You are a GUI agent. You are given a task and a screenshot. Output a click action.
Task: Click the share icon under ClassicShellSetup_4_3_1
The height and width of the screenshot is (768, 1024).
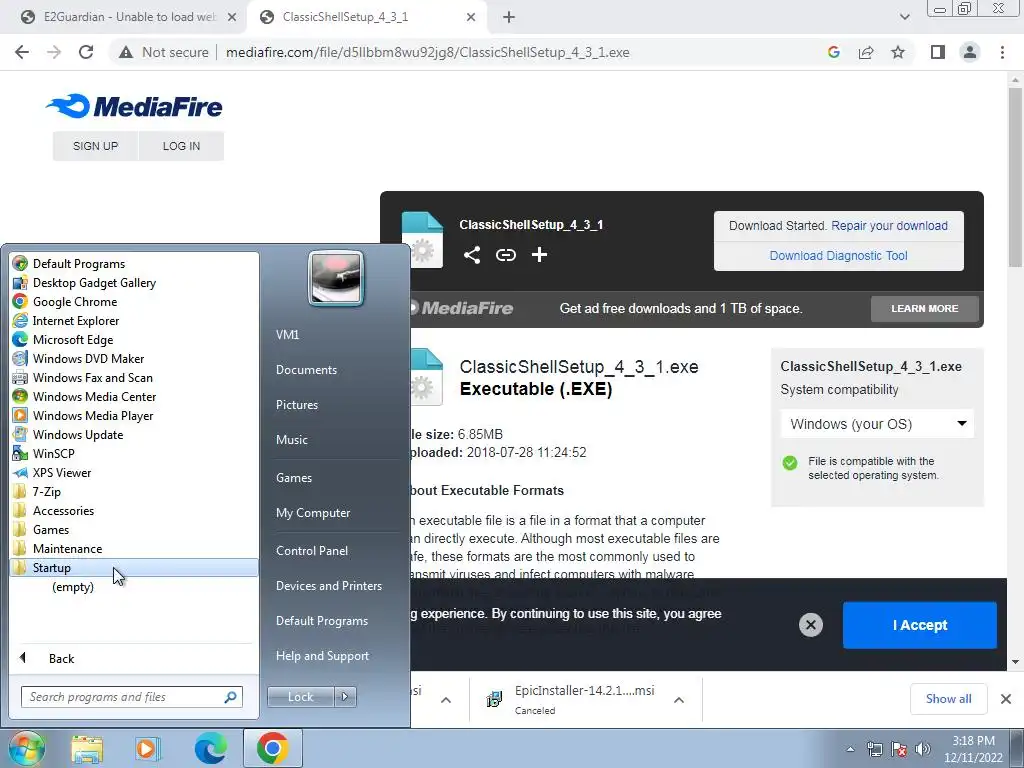point(472,255)
